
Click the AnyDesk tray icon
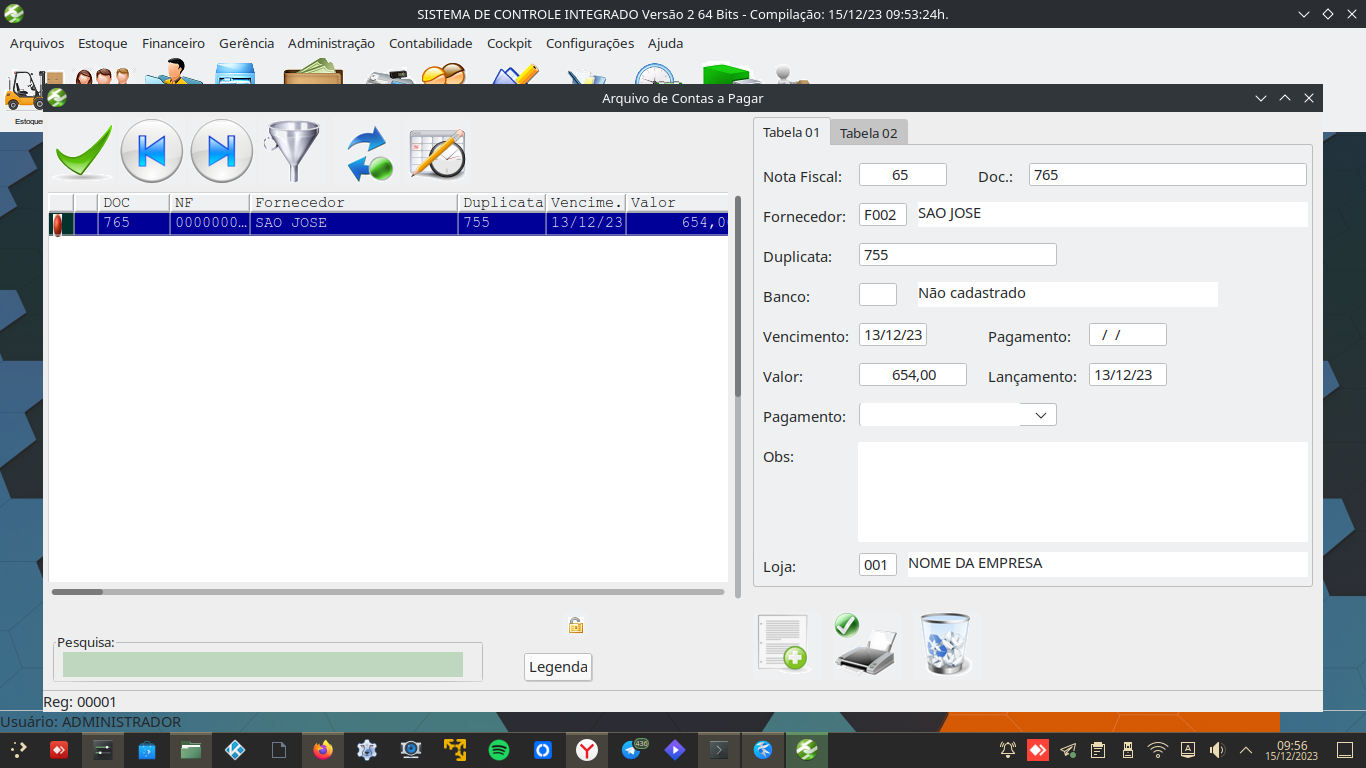click(1038, 749)
